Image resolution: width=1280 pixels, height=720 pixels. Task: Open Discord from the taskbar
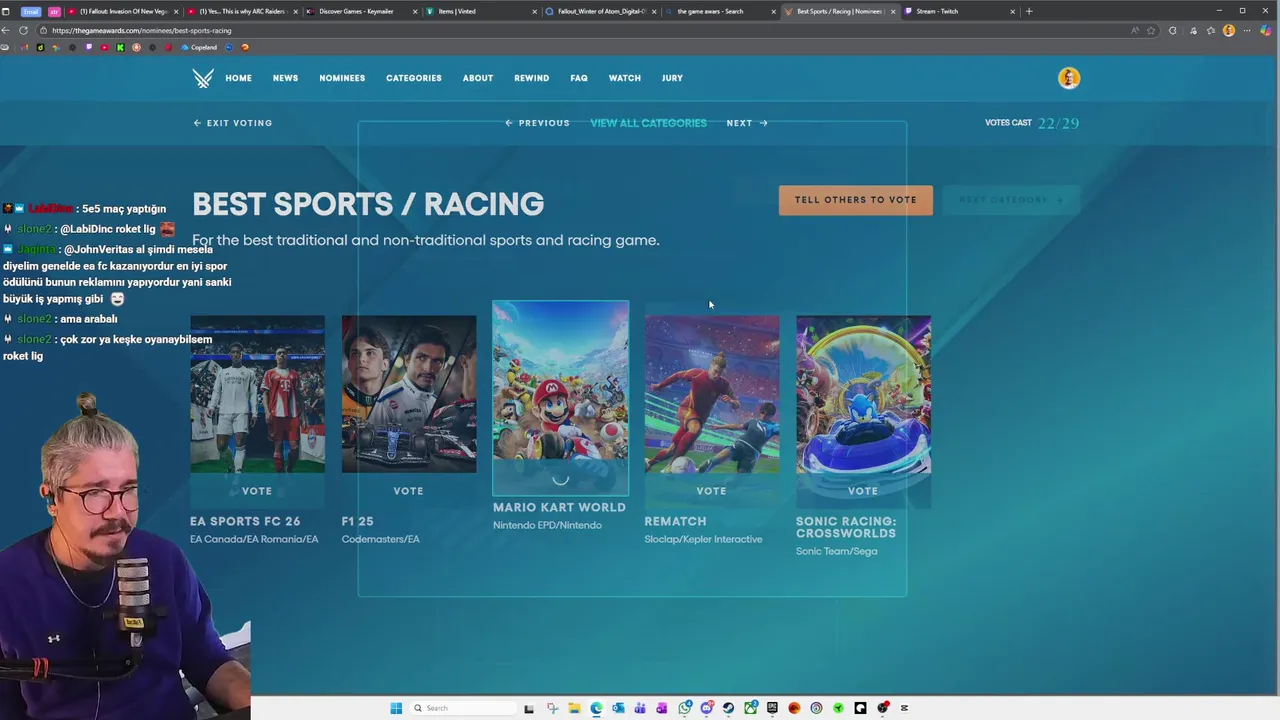[706, 708]
